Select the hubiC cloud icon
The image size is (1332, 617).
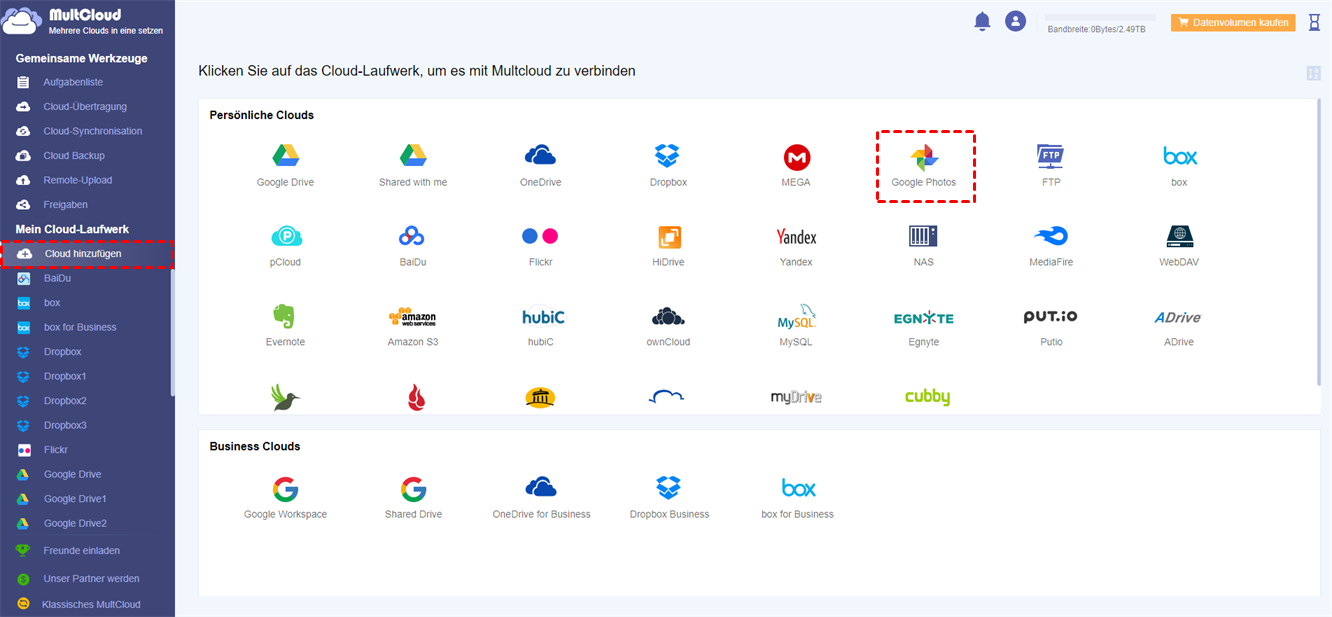543,317
